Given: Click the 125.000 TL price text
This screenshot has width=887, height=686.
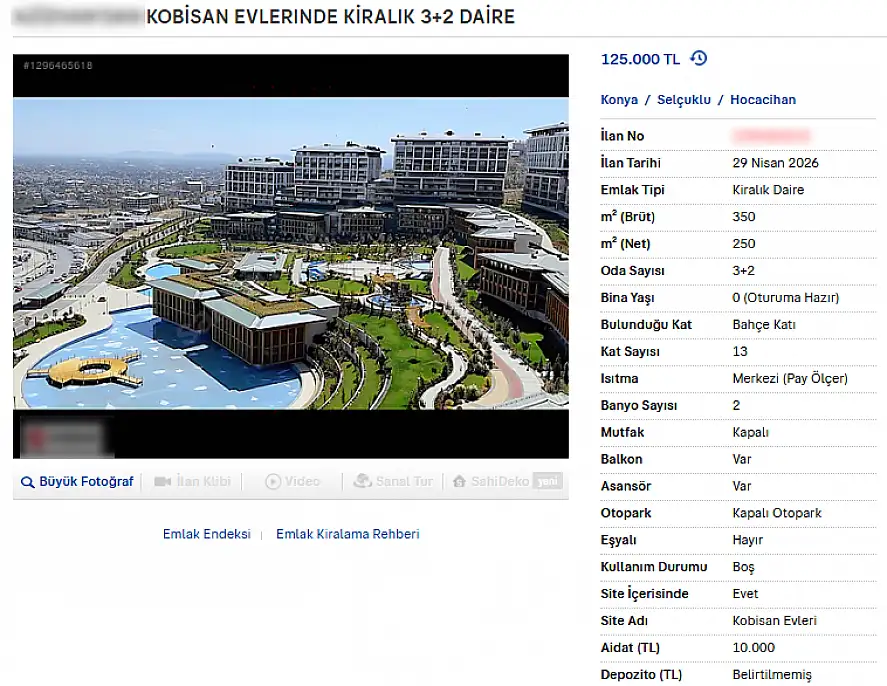Looking at the screenshot, I should tap(640, 59).
